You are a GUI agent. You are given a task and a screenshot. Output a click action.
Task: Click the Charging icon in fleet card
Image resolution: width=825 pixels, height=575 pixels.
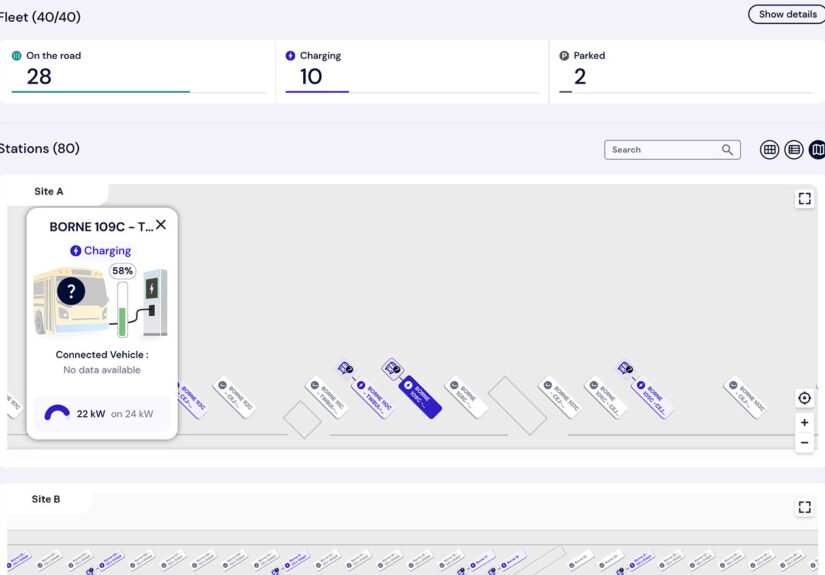pyautogui.click(x=290, y=55)
